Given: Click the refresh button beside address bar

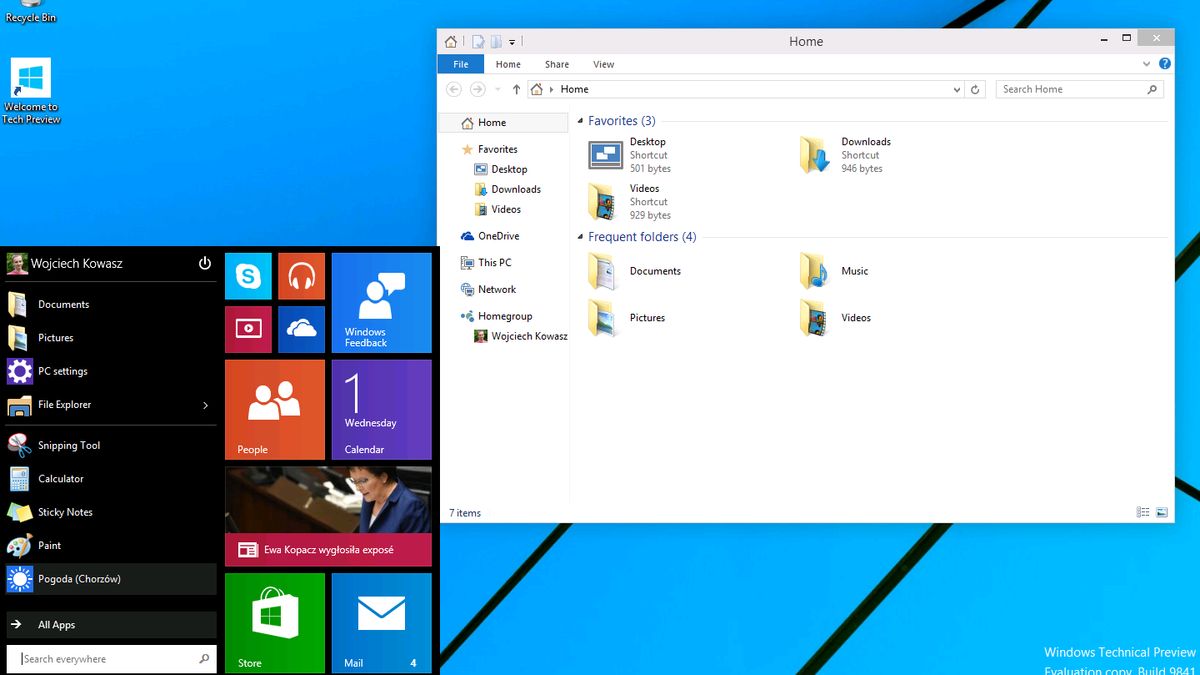Looking at the screenshot, I should point(976,89).
